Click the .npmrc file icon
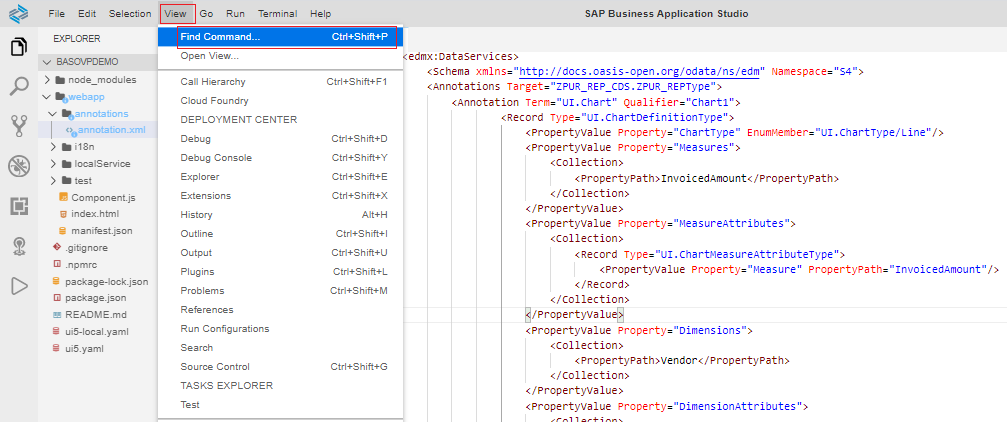1007x422 pixels. pos(57,264)
